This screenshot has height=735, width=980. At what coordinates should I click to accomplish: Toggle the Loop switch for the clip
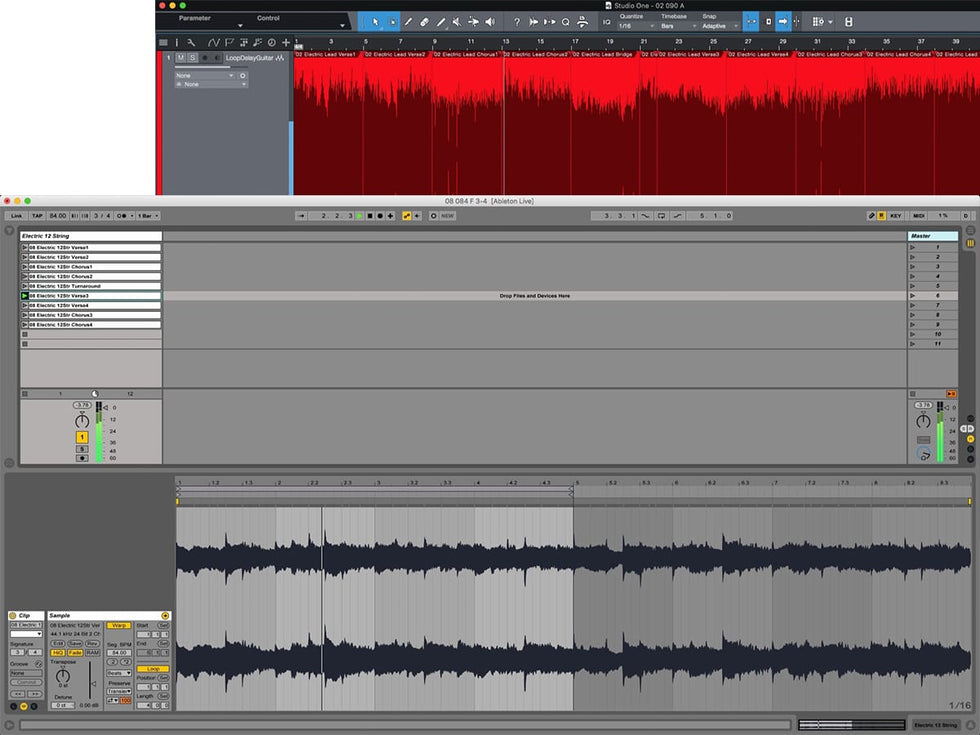tap(152, 668)
